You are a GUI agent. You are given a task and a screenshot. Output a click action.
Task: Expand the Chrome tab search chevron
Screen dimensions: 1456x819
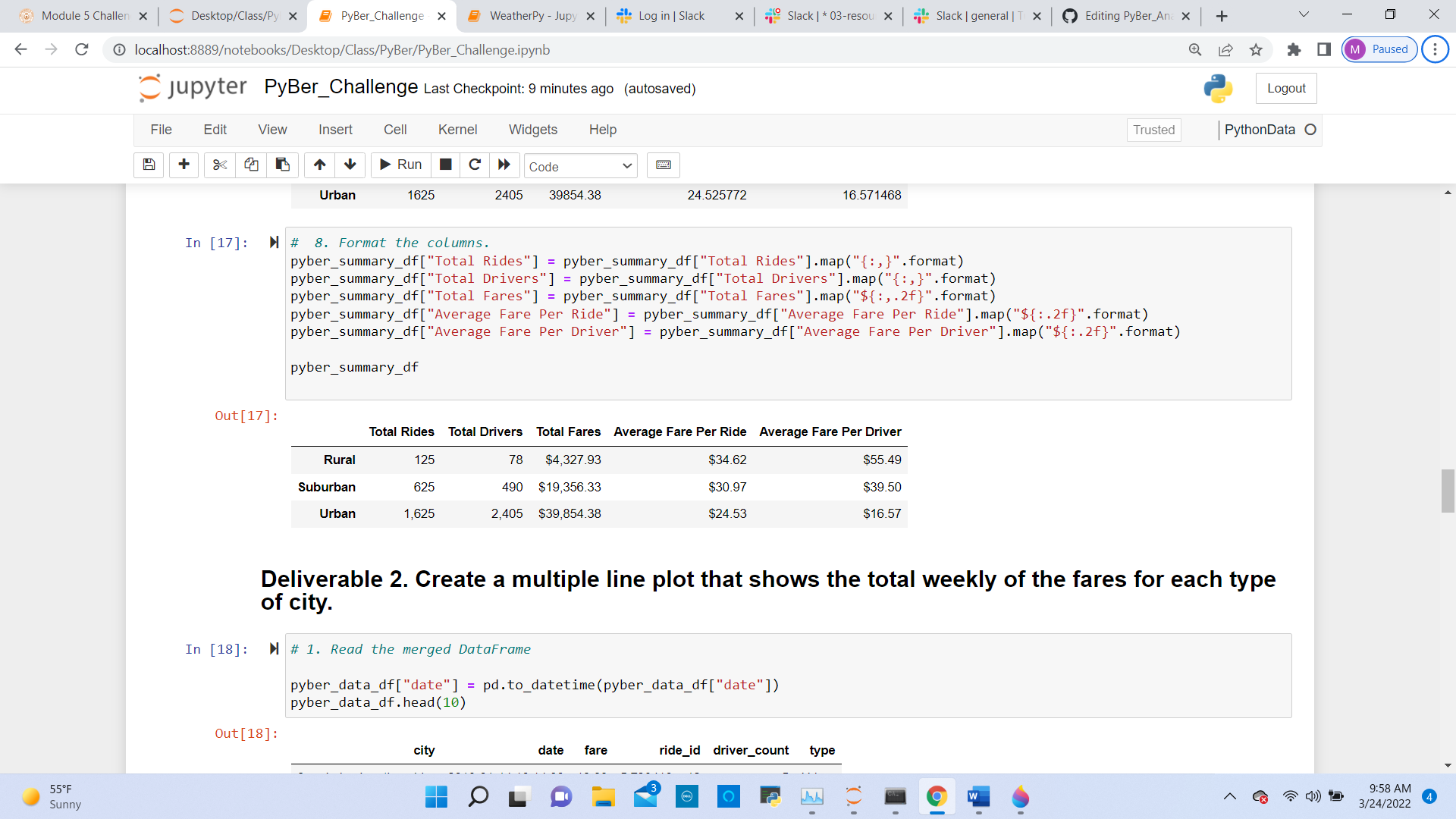[1304, 15]
